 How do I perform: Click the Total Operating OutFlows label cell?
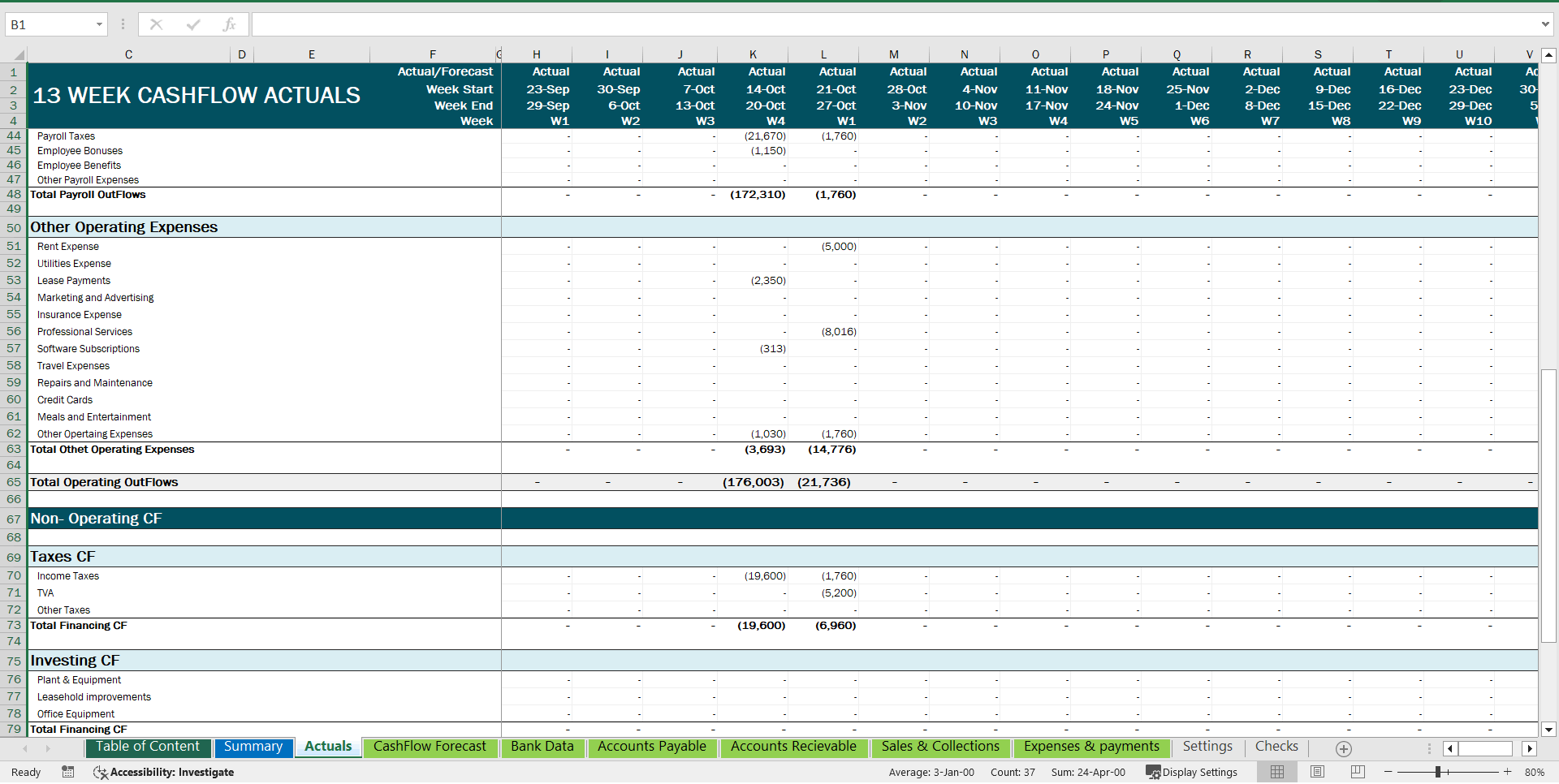104,482
